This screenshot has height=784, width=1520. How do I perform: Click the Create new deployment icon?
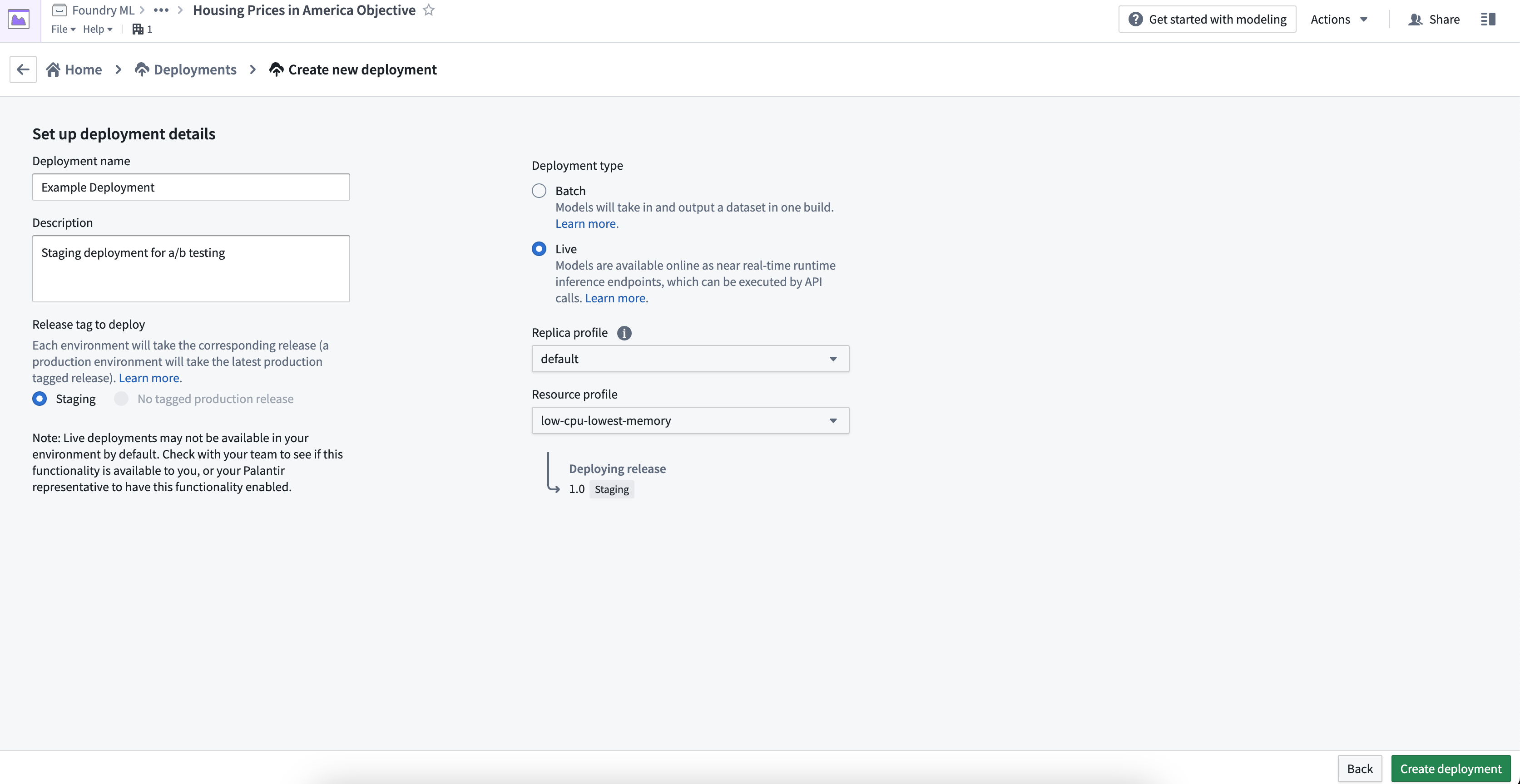pyautogui.click(x=275, y=69)
